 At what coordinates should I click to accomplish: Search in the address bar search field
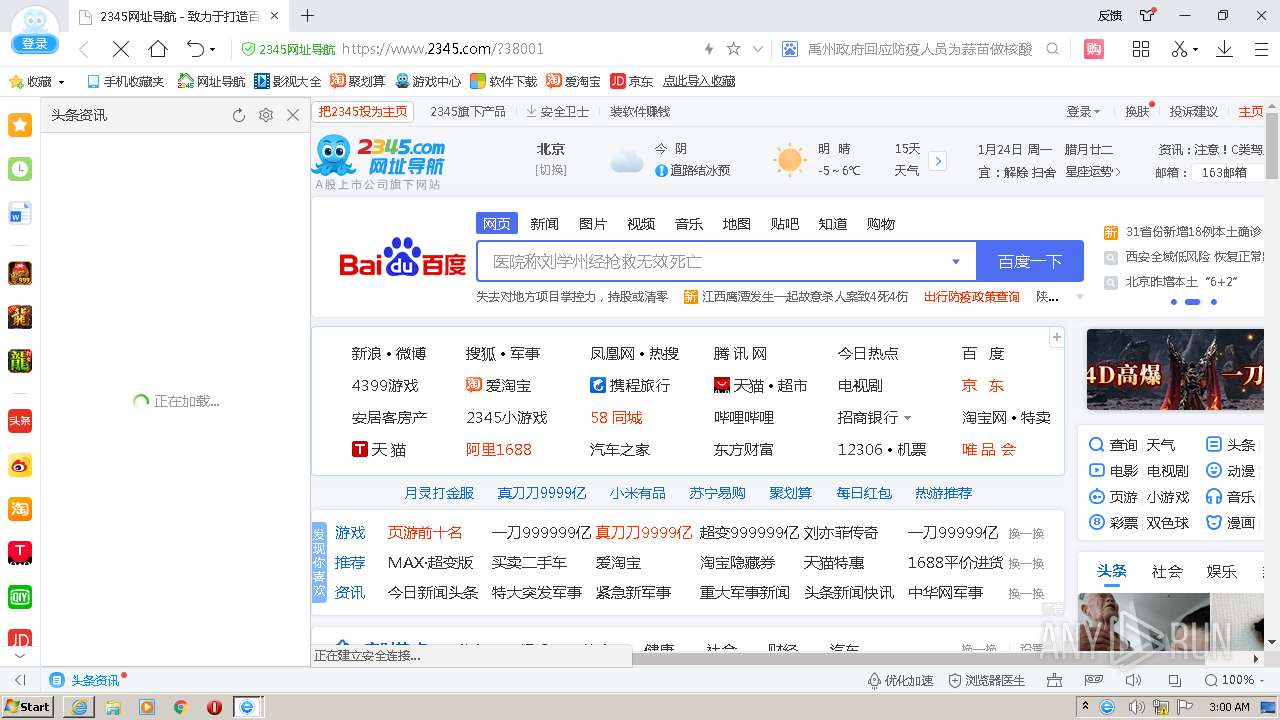coord(920,49)
